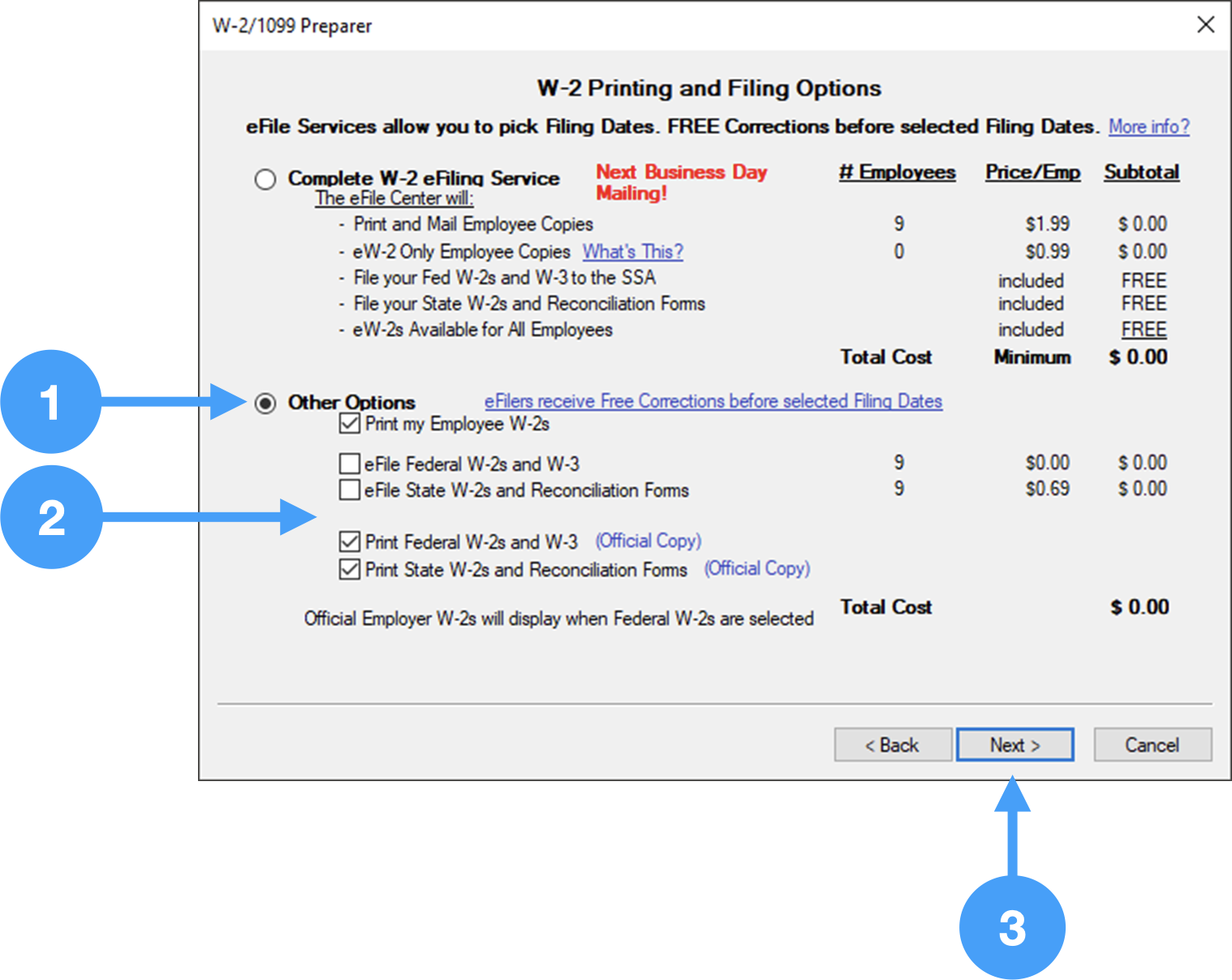Screen dimensions: 1232x980
Task: Open the More info? link
Action: pos(1148,127)
